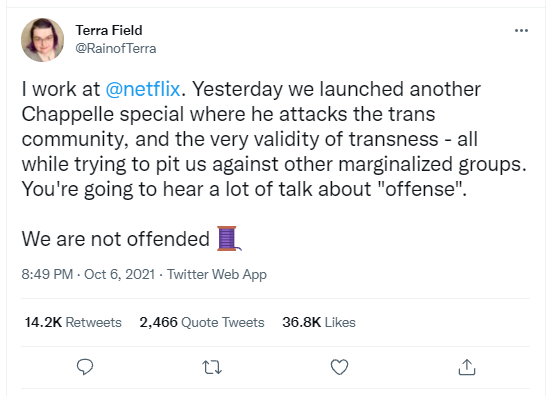Click the reply speech bubble icon
Image resolution: width=551 pixels, height=396 pixels.
(x=85, y=367)
